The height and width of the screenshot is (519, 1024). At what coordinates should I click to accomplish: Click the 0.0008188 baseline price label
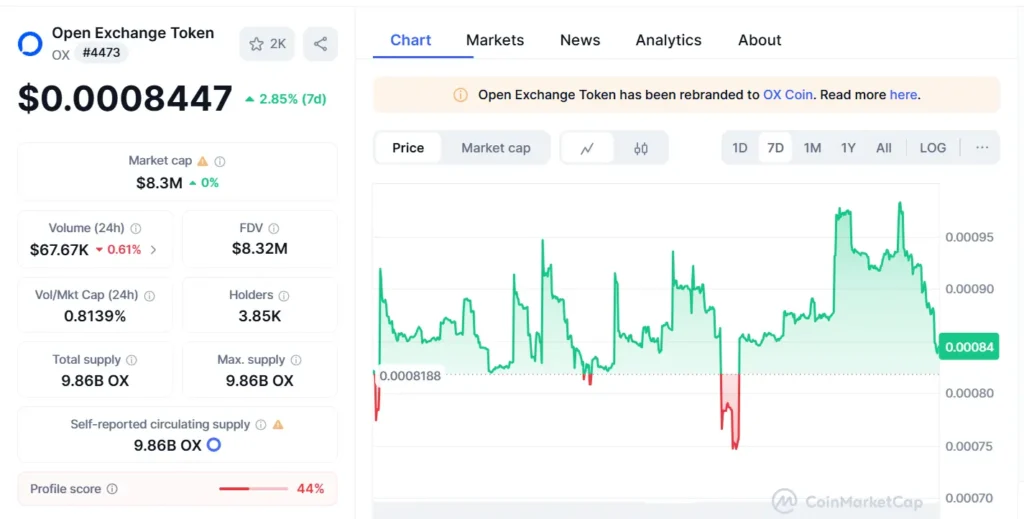tap(410, 376)
